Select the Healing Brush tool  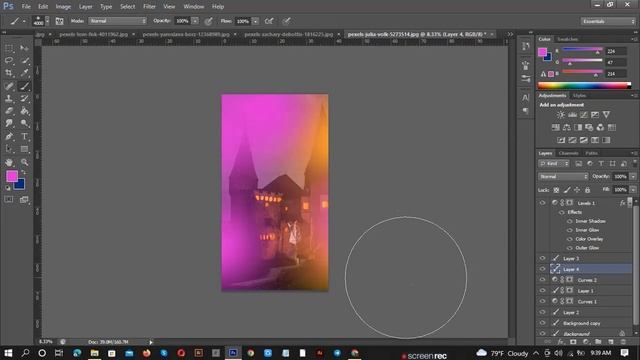pos(9,86)
